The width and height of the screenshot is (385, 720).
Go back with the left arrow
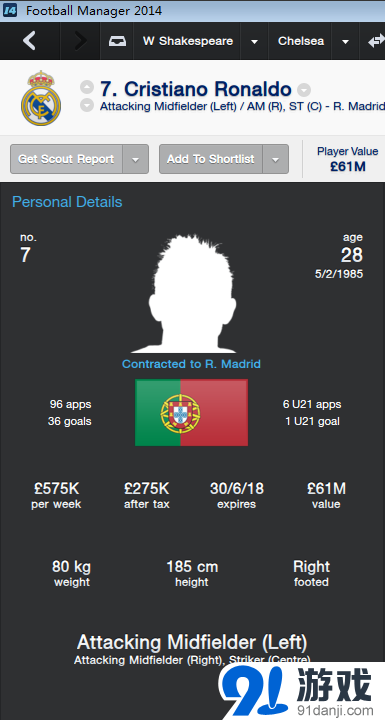29,41
